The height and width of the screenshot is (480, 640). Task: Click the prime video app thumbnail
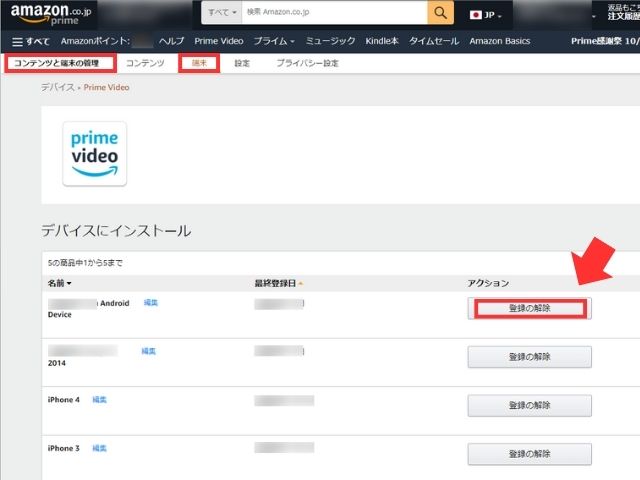pos(95,153)
